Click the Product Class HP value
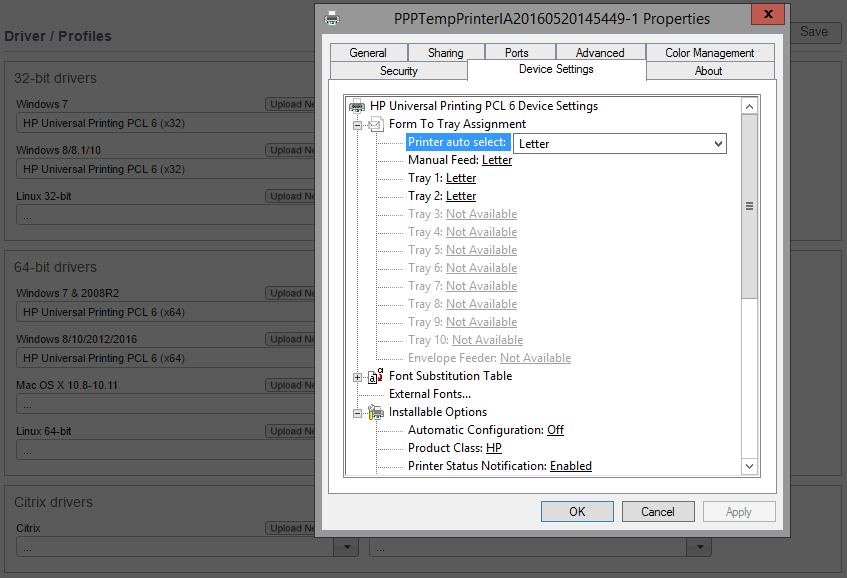 tap(494, 448)
